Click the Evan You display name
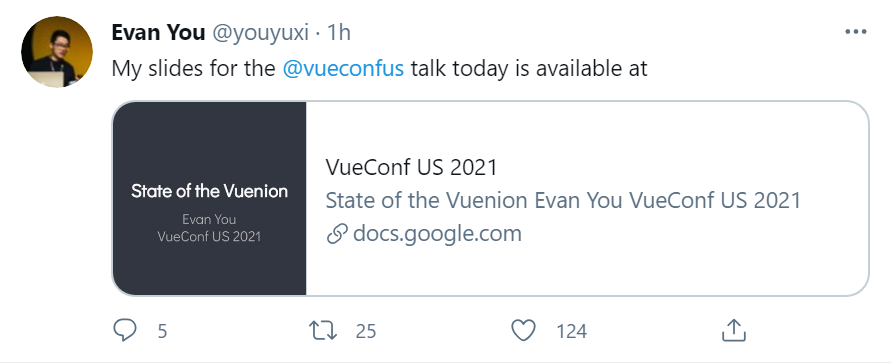 point(158,32)
